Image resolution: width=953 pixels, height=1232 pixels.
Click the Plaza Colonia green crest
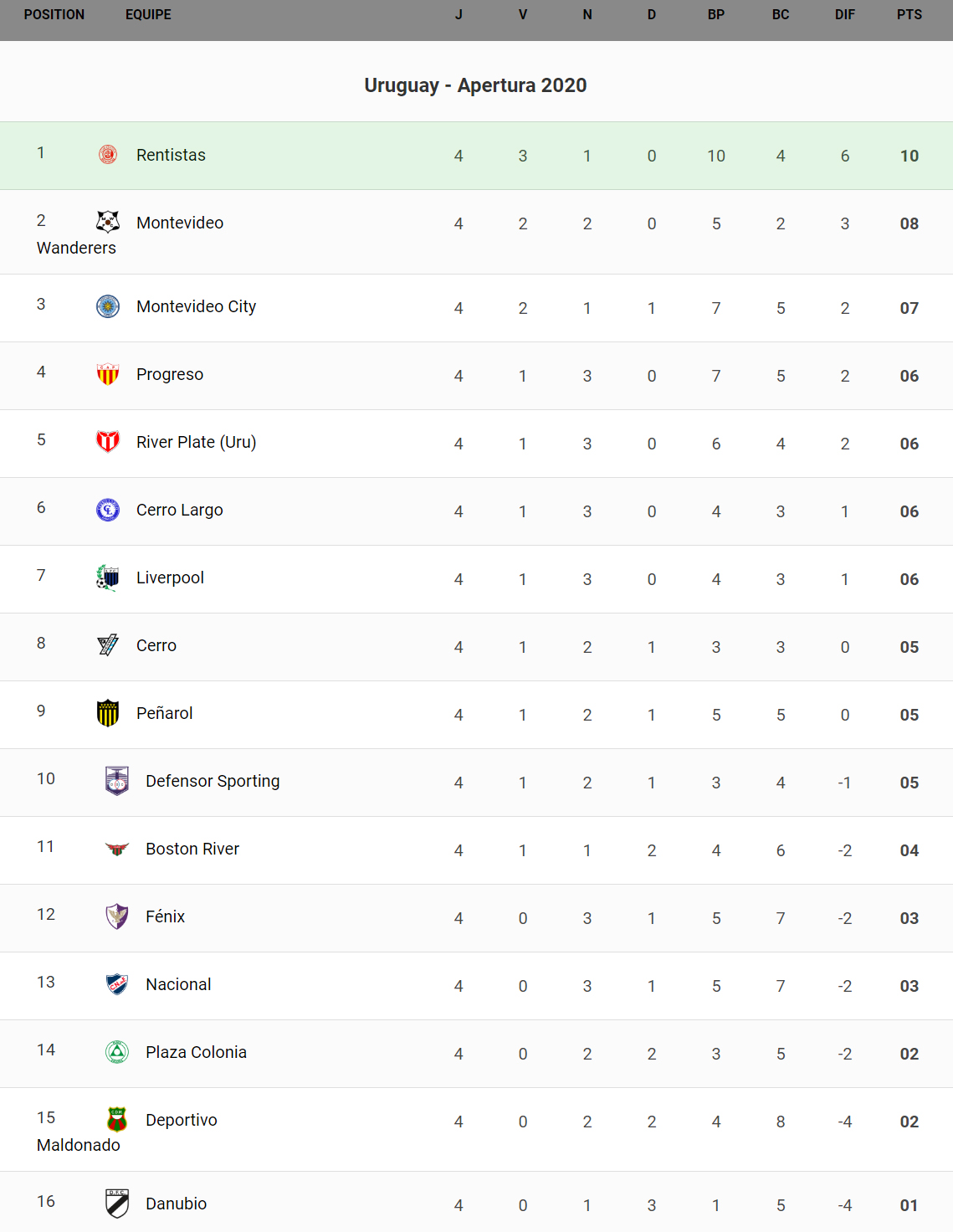(117, 1052)
